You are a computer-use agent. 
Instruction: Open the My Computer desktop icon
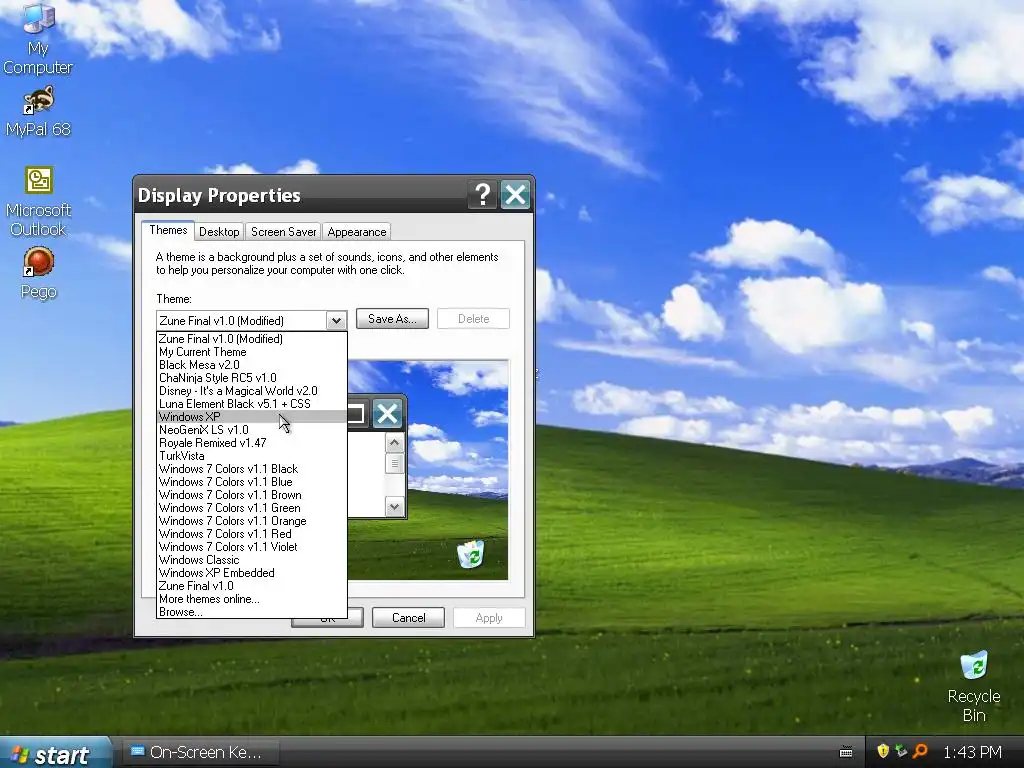pyautogui.click(x=38, y=39)
